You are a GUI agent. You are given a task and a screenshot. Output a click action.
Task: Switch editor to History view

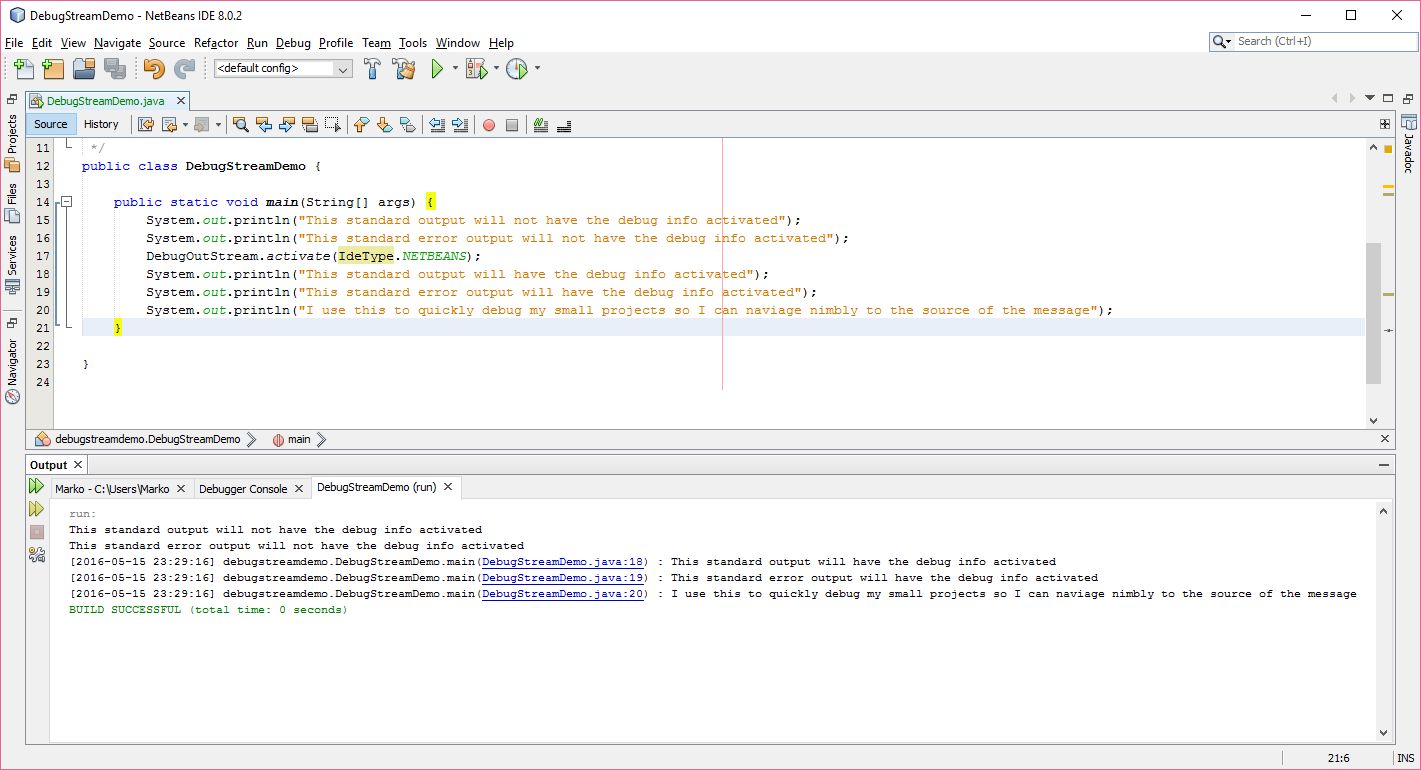pos(101,124)
